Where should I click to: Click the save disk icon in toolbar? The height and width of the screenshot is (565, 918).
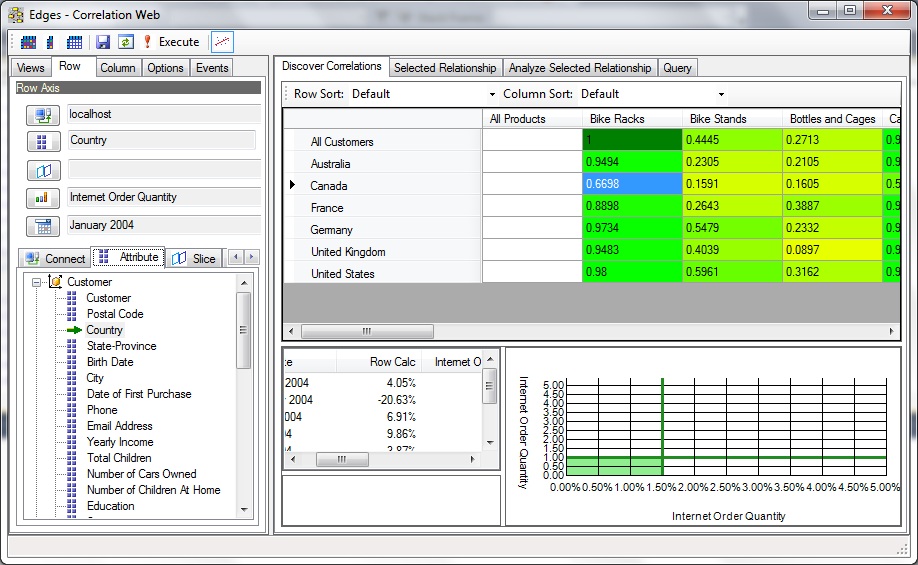pos(102,42)
